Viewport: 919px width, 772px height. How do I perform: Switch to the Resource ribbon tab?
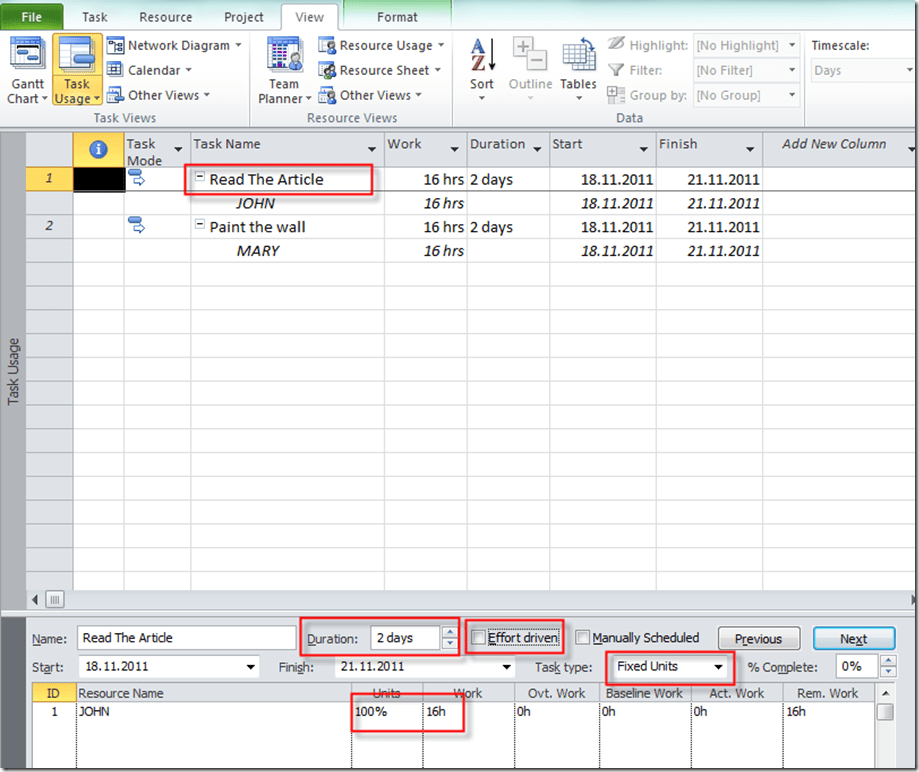(166, 17)
